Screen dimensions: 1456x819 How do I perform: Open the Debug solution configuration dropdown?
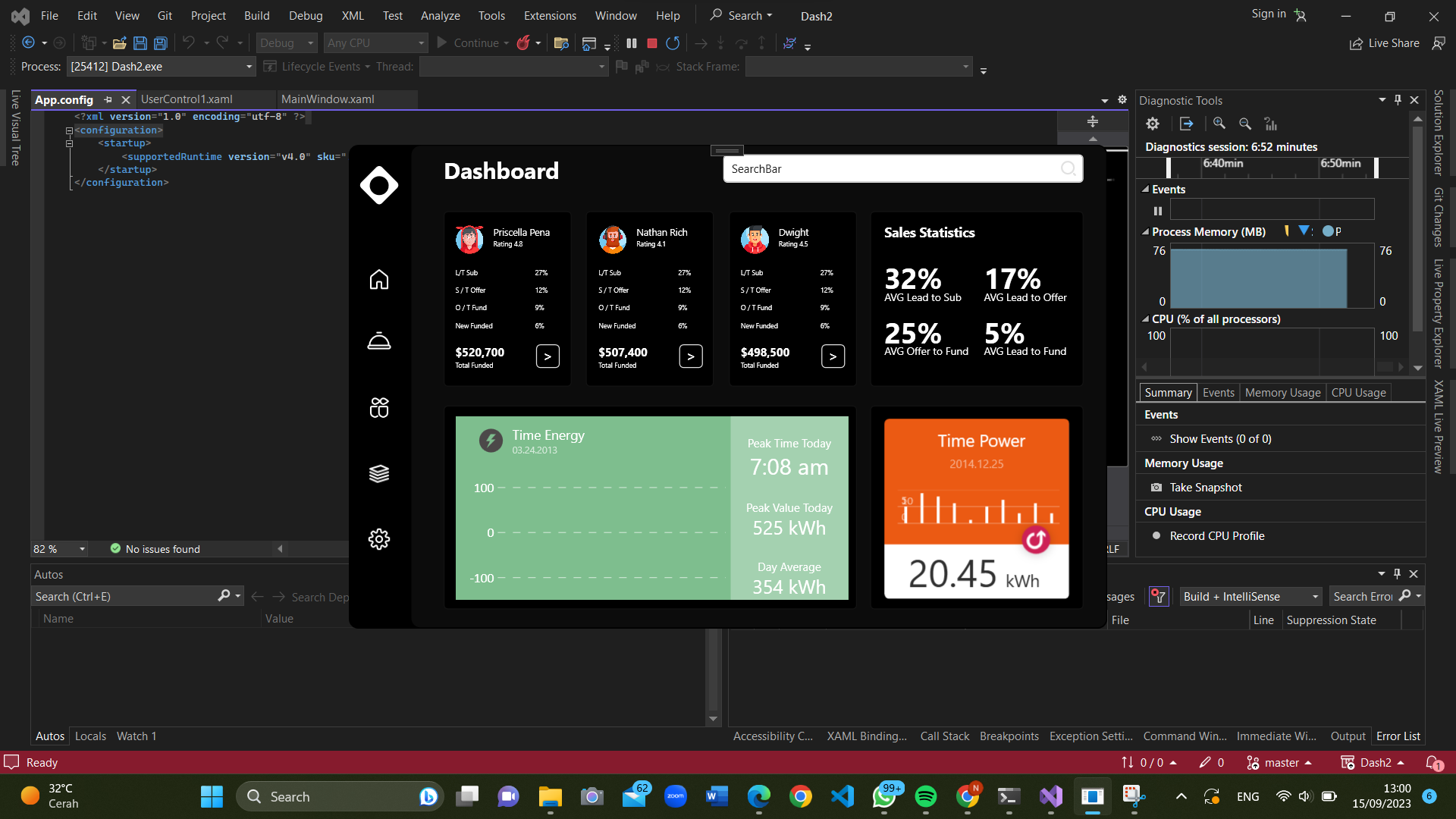click(x=309, y=43)
